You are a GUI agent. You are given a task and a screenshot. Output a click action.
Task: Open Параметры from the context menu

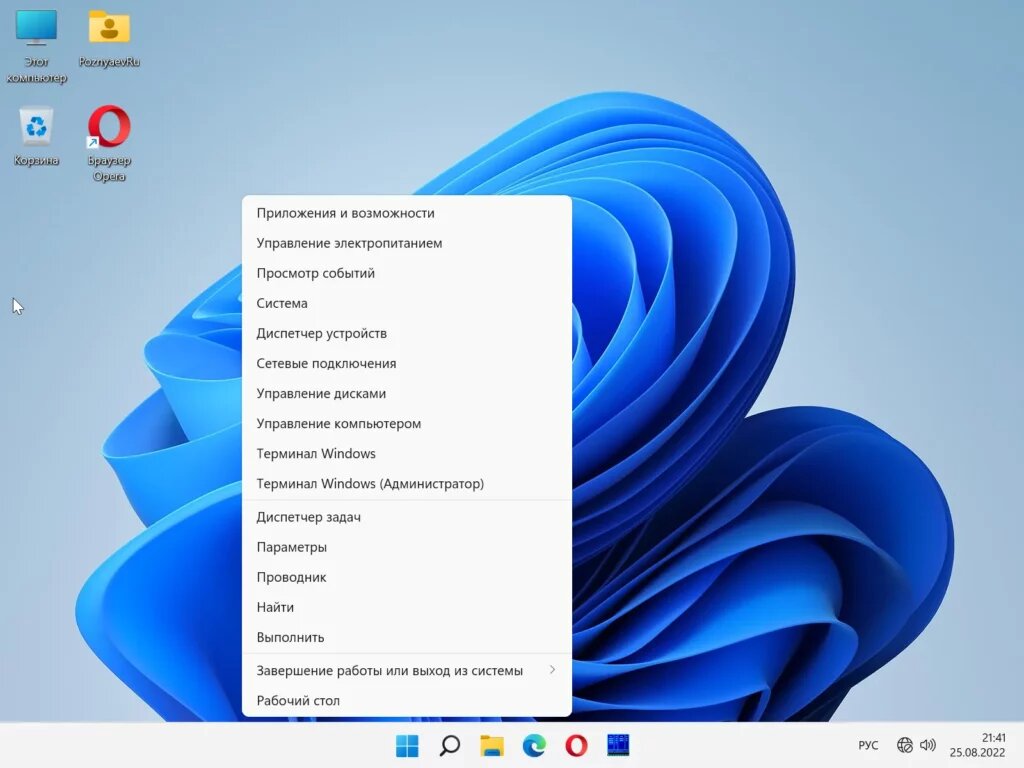(x=406, y=547)
